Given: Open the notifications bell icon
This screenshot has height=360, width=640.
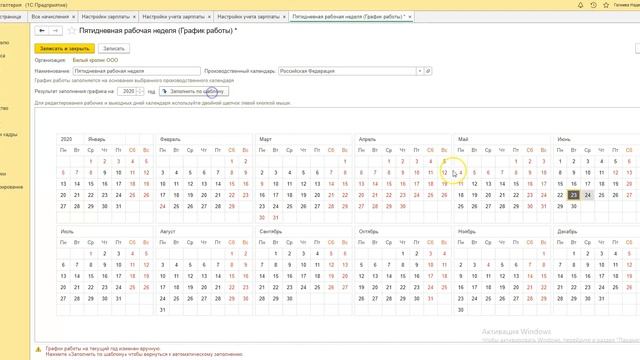Looking at the screenshot, I should pyautogui.click(x=580, y=5).
